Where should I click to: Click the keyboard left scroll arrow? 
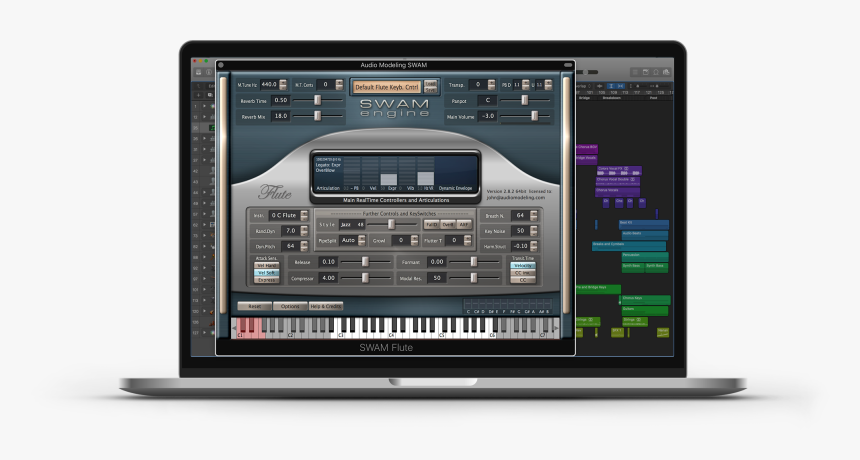point(234,328)
